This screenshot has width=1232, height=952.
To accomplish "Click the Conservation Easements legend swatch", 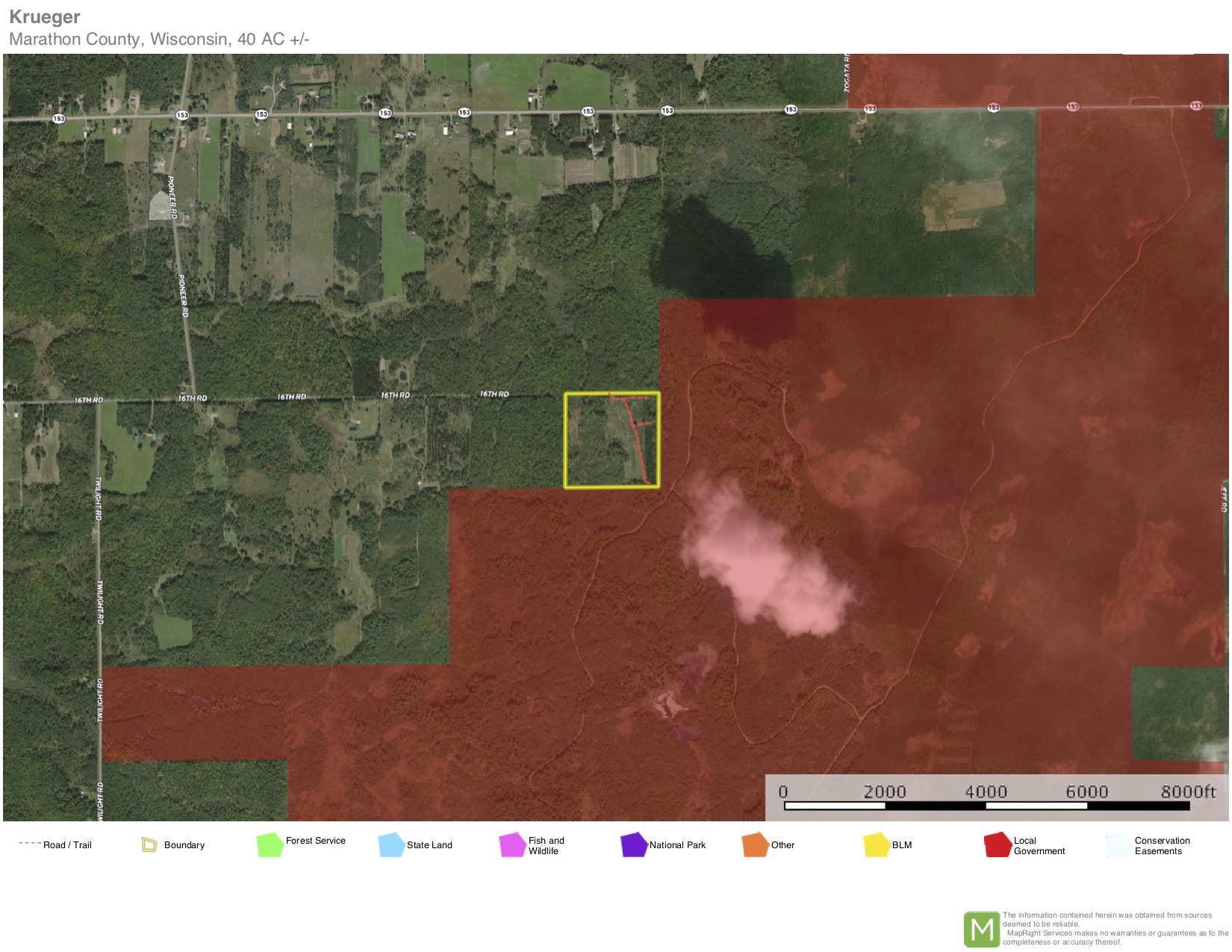I will (1119, 844).
